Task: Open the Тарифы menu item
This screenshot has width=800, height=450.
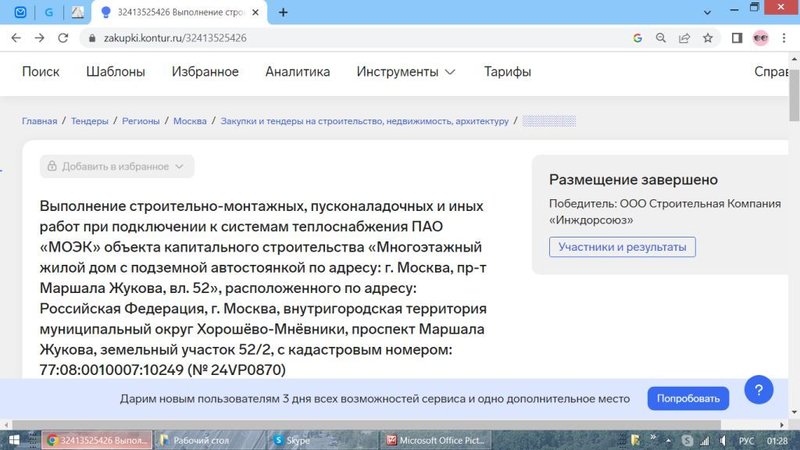Action: pos(508,72)
